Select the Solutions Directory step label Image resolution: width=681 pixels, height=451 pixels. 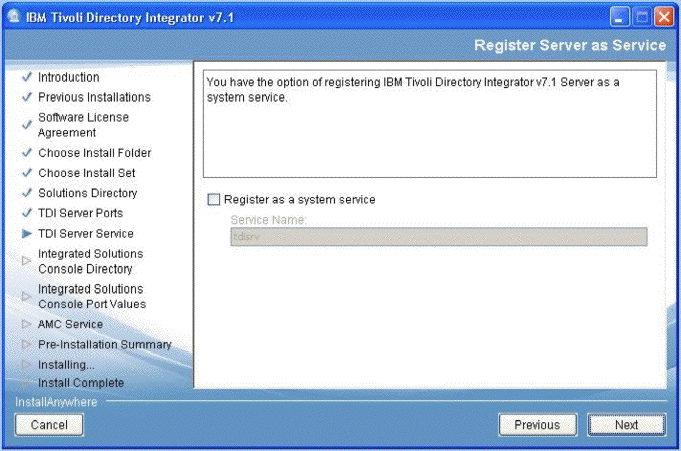point(88,193)
